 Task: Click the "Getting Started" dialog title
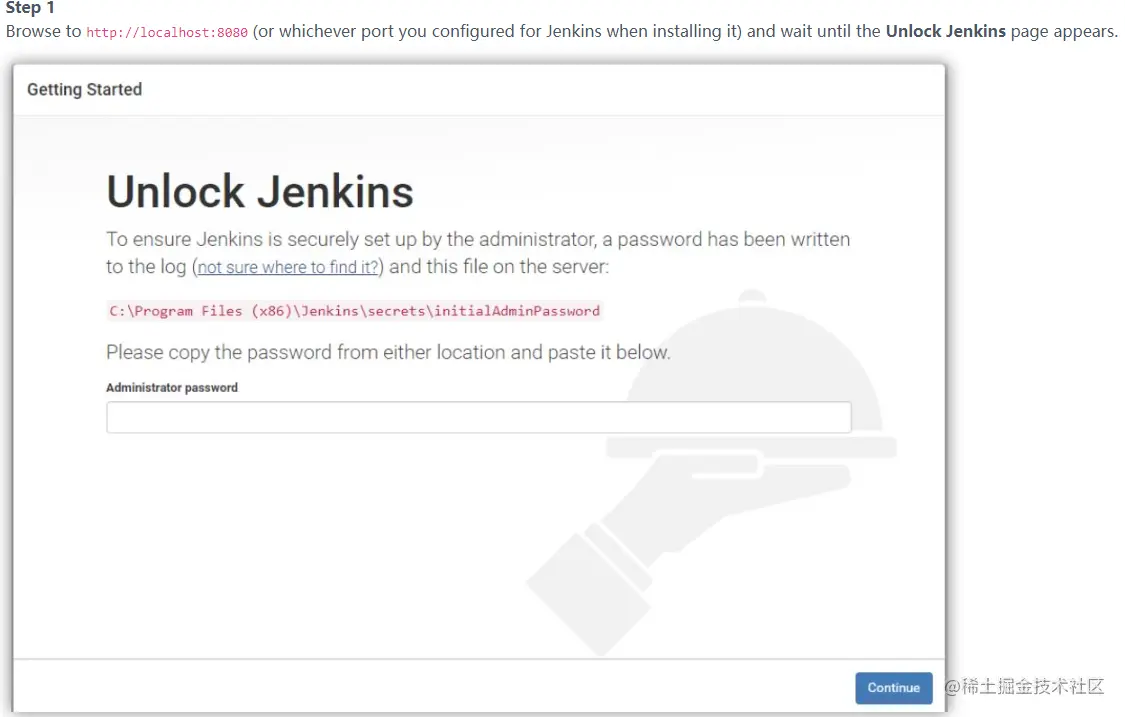tap(84, 90)
